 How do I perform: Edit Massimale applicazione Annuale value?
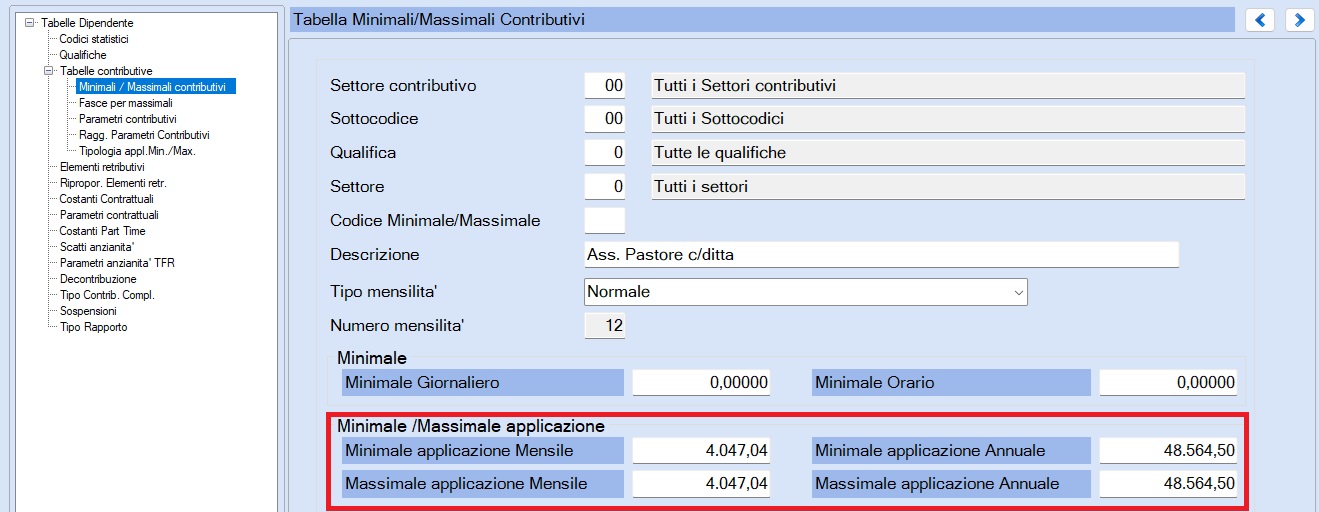(x=1168, y=485)
